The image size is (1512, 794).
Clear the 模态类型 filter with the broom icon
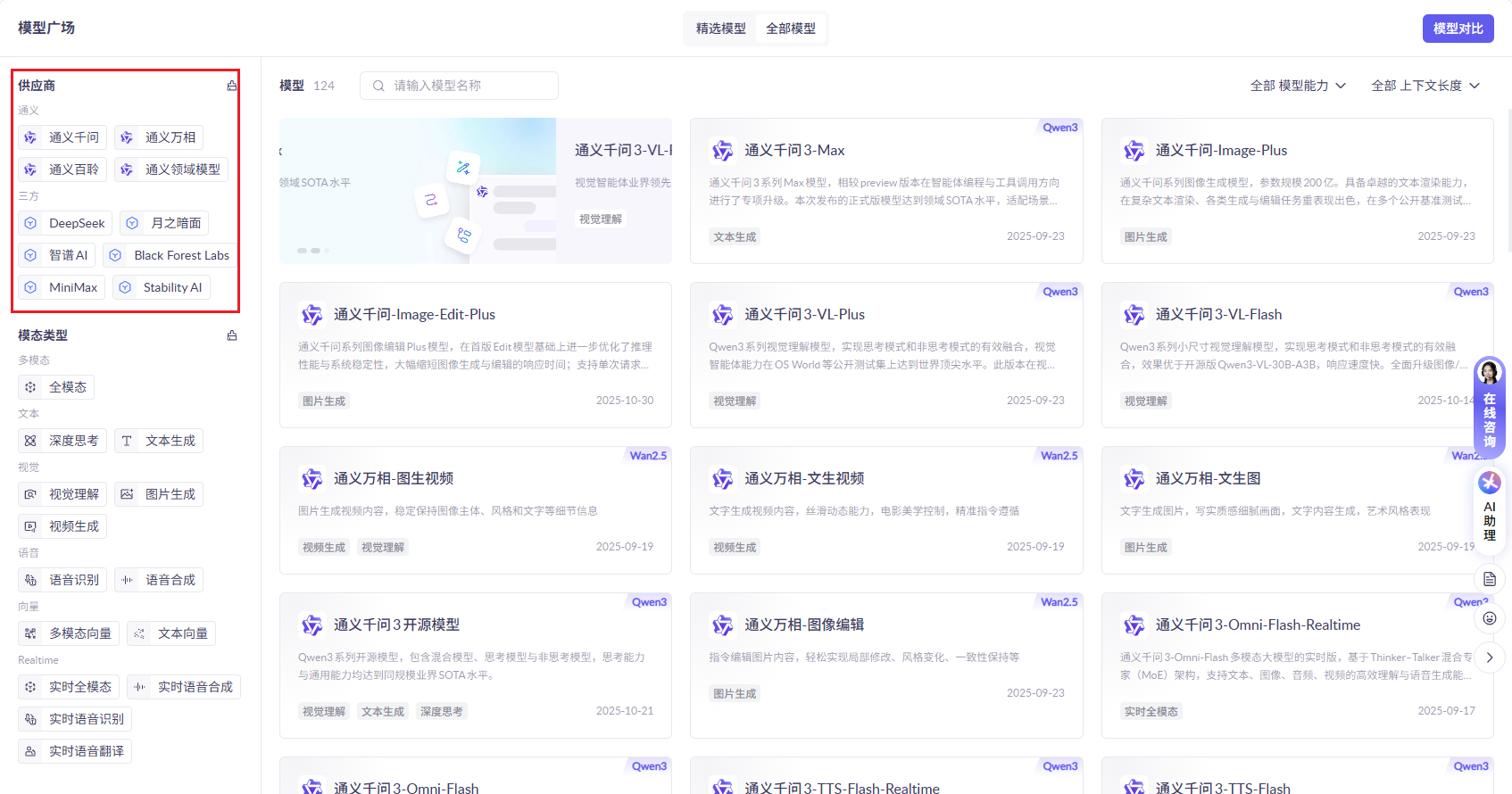(232, 335)
